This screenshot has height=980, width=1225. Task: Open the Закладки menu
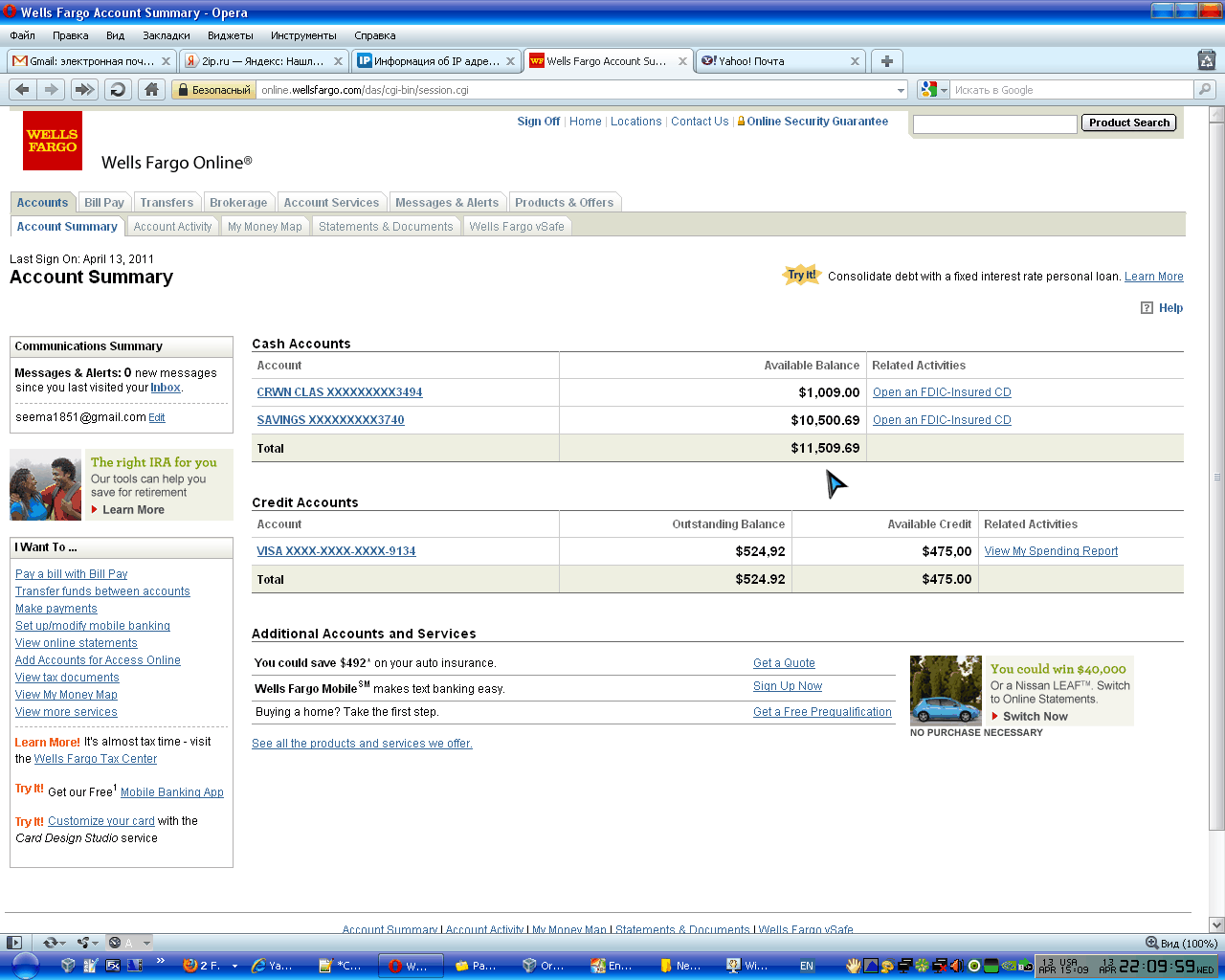tap(167, 35)
